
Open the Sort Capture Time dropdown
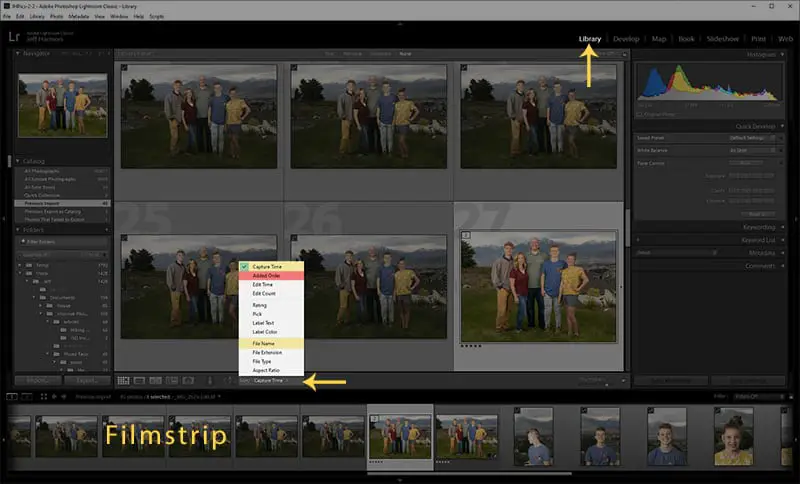[269, 380]
